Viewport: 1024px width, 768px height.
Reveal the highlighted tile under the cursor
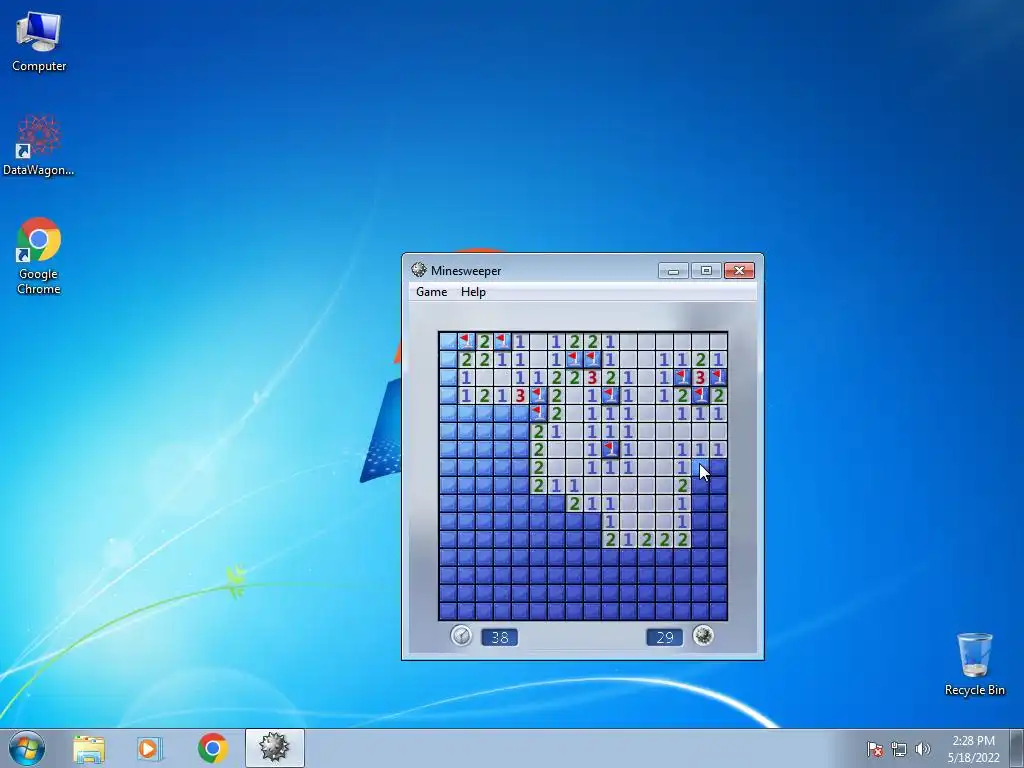tap(700, 467)
